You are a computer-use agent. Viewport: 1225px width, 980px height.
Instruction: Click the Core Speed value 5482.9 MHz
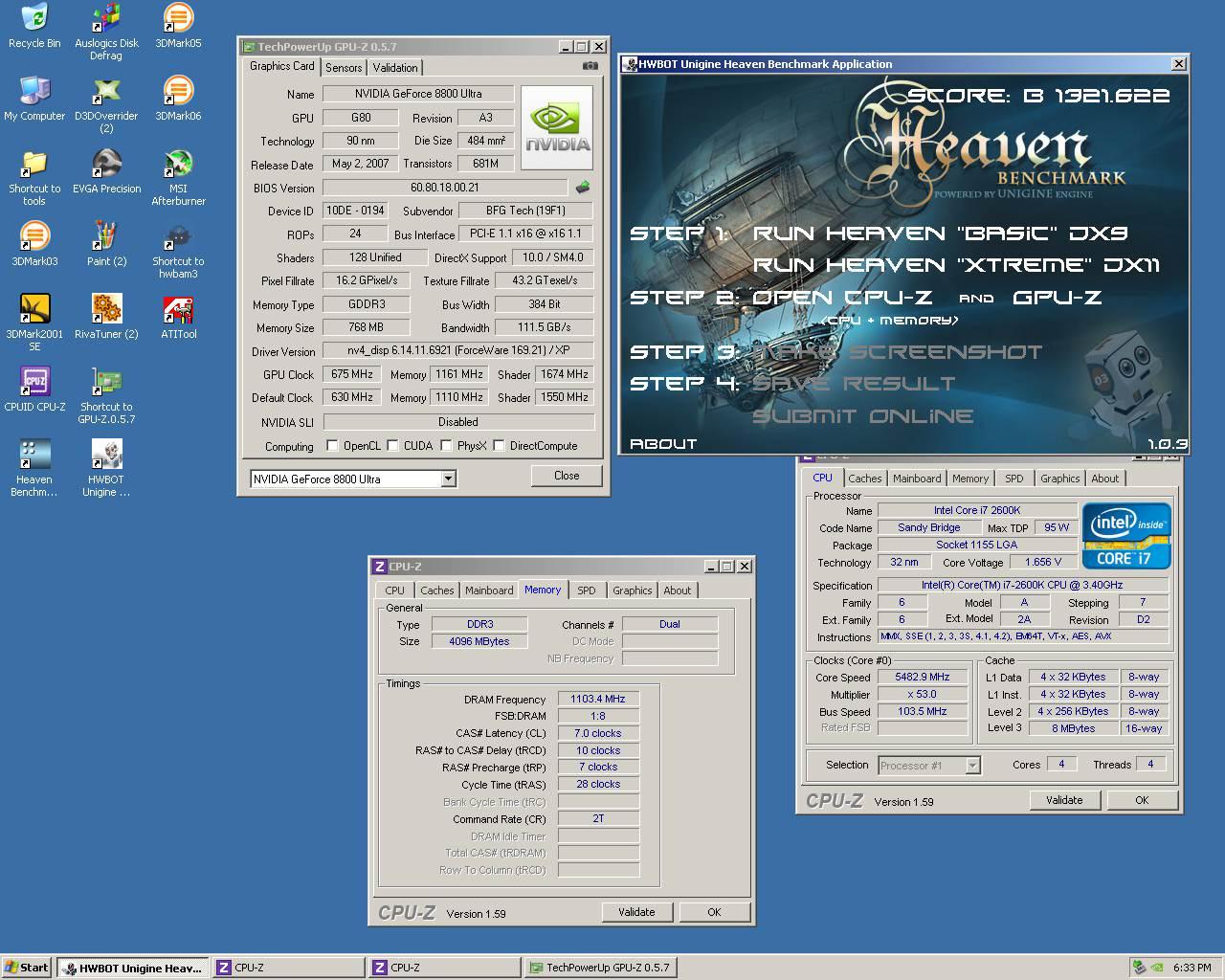click(923, 677)
